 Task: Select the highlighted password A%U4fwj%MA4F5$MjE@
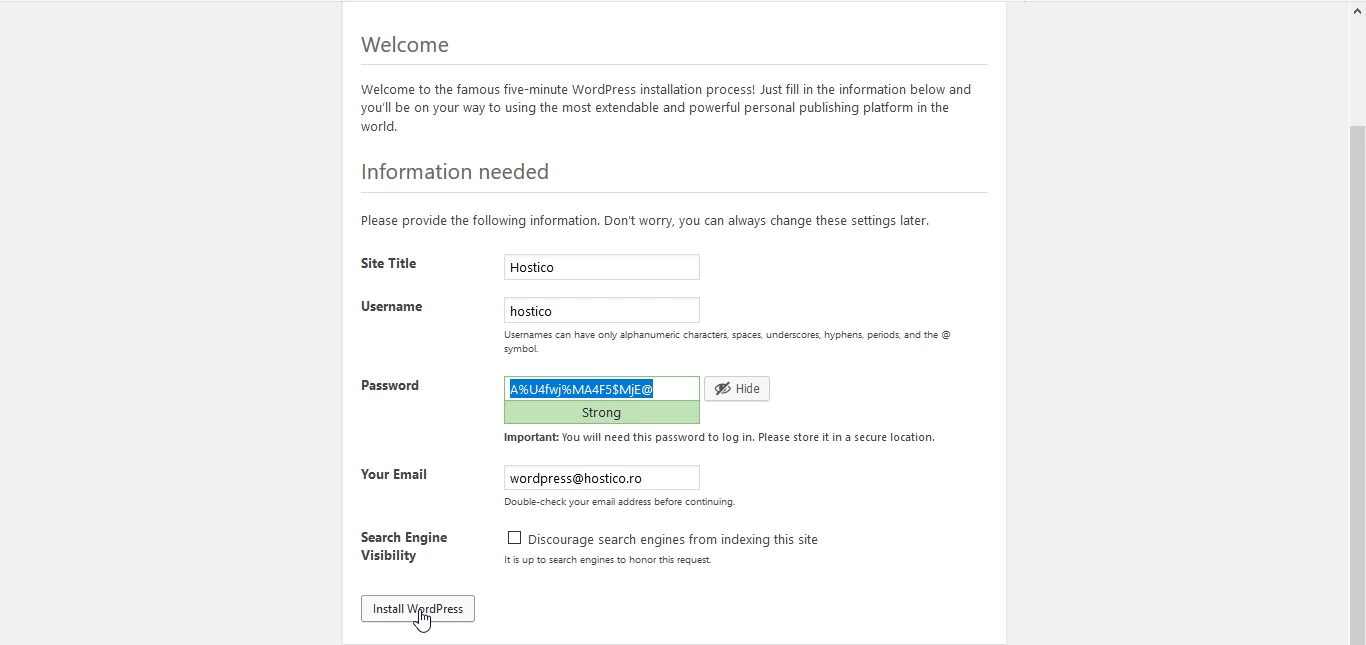(x=580, y=389)
